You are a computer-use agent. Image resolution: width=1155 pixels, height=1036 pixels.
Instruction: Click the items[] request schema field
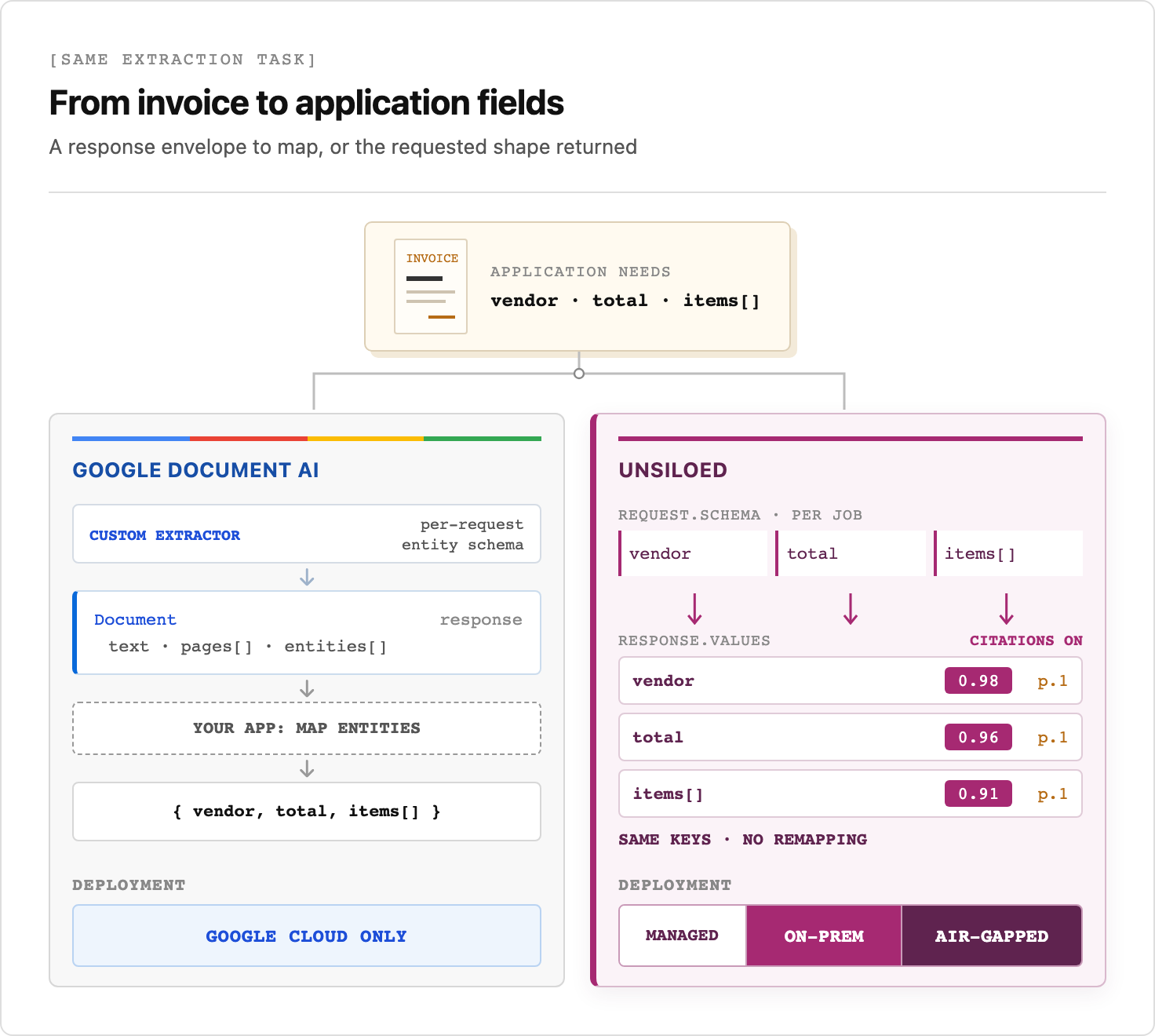pos(1008,553)
